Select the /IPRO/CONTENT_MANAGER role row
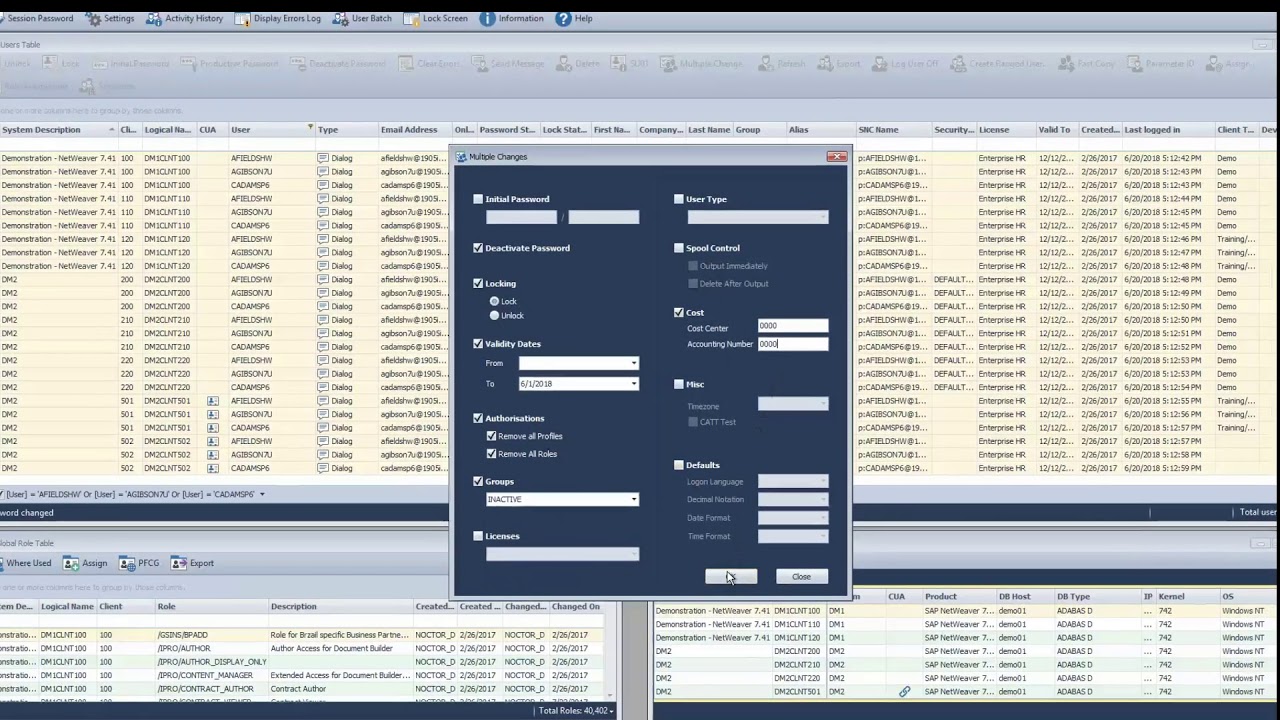Viewport: 1280px width, 720px height. (x=300, y=675)
